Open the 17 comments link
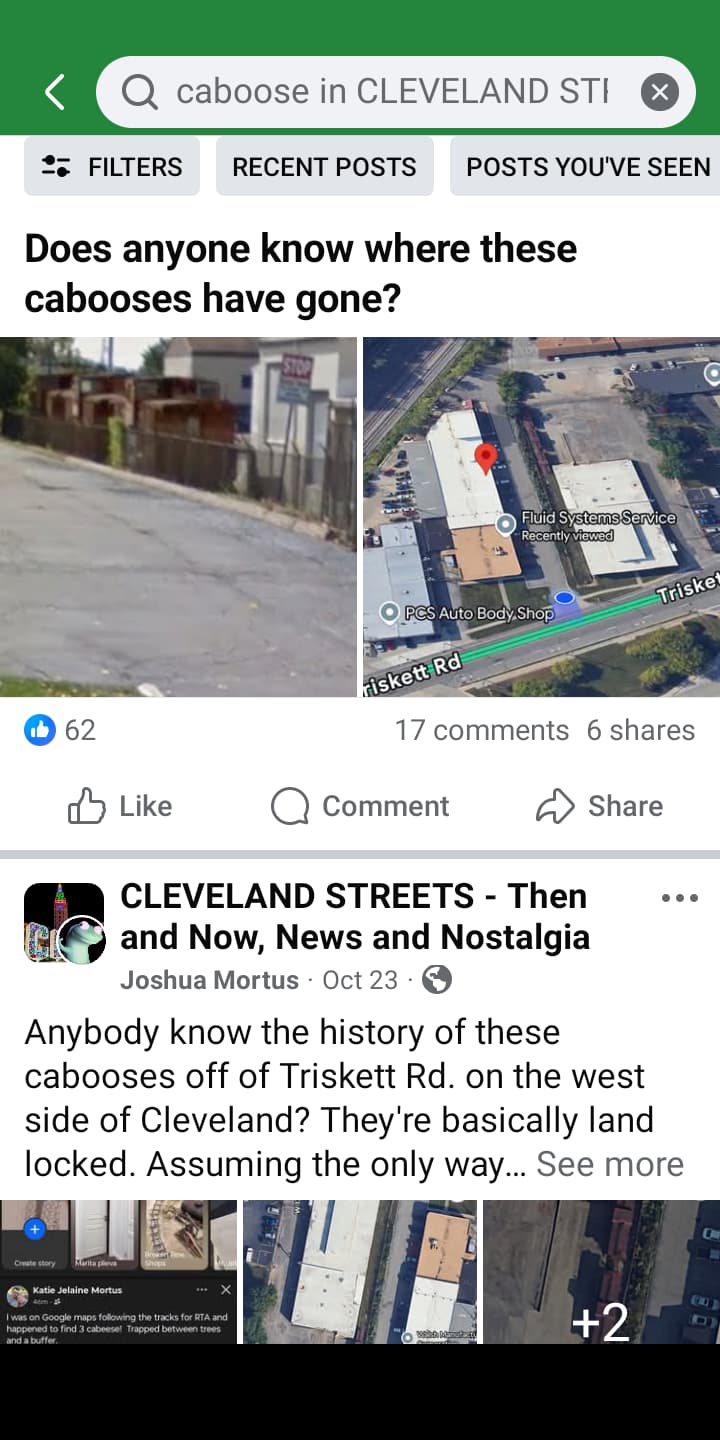The width and height of the screenshot is (720, 1440). pyautogui.click(x=481, y=730)
